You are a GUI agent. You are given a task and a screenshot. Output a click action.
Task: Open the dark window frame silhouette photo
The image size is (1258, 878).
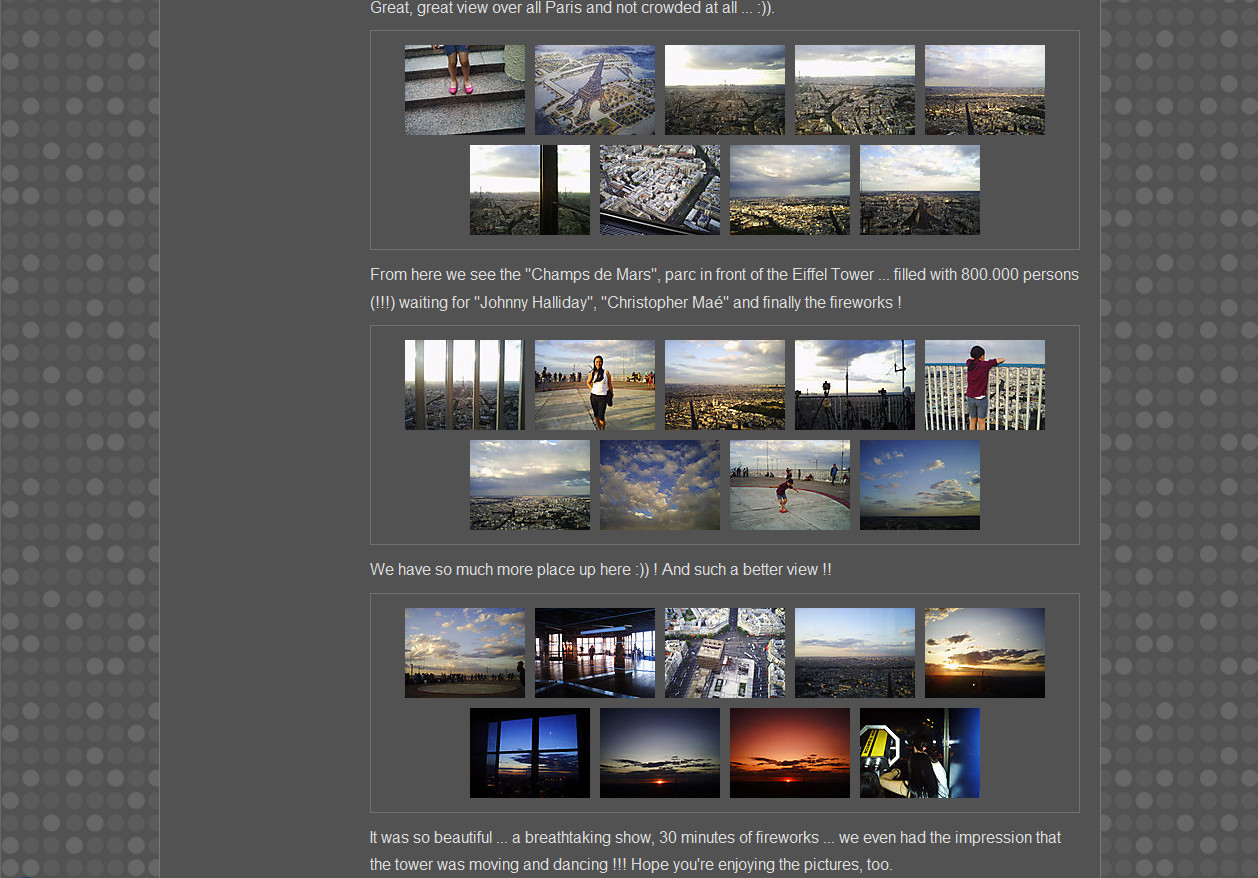(529, 753)
